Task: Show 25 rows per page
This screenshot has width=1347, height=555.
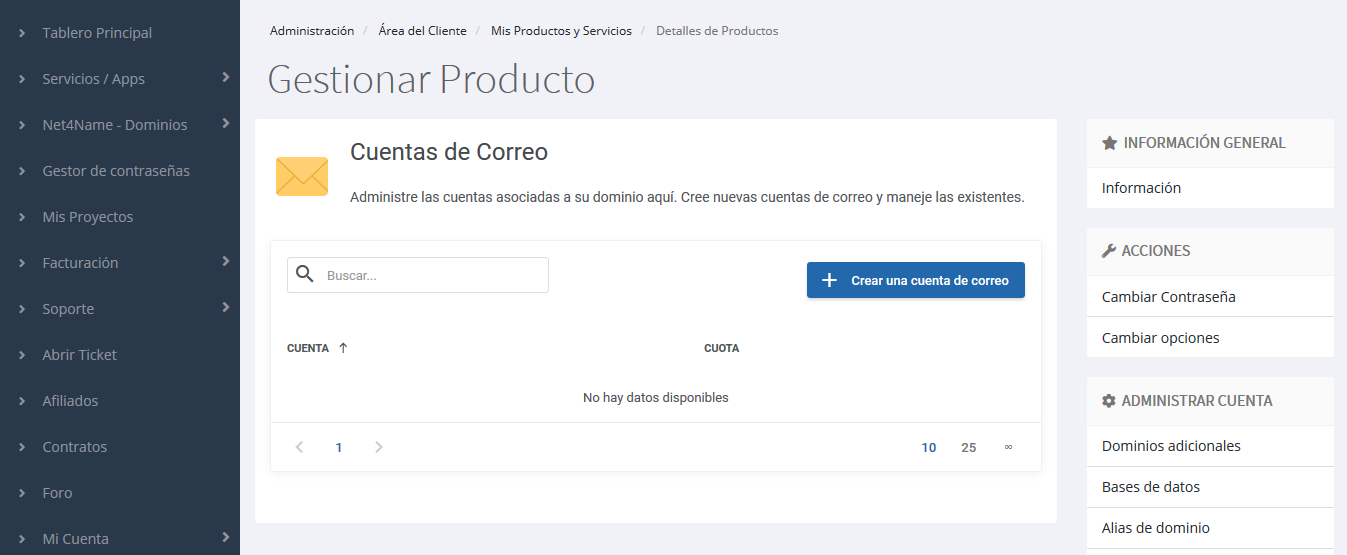Action: 968,447
